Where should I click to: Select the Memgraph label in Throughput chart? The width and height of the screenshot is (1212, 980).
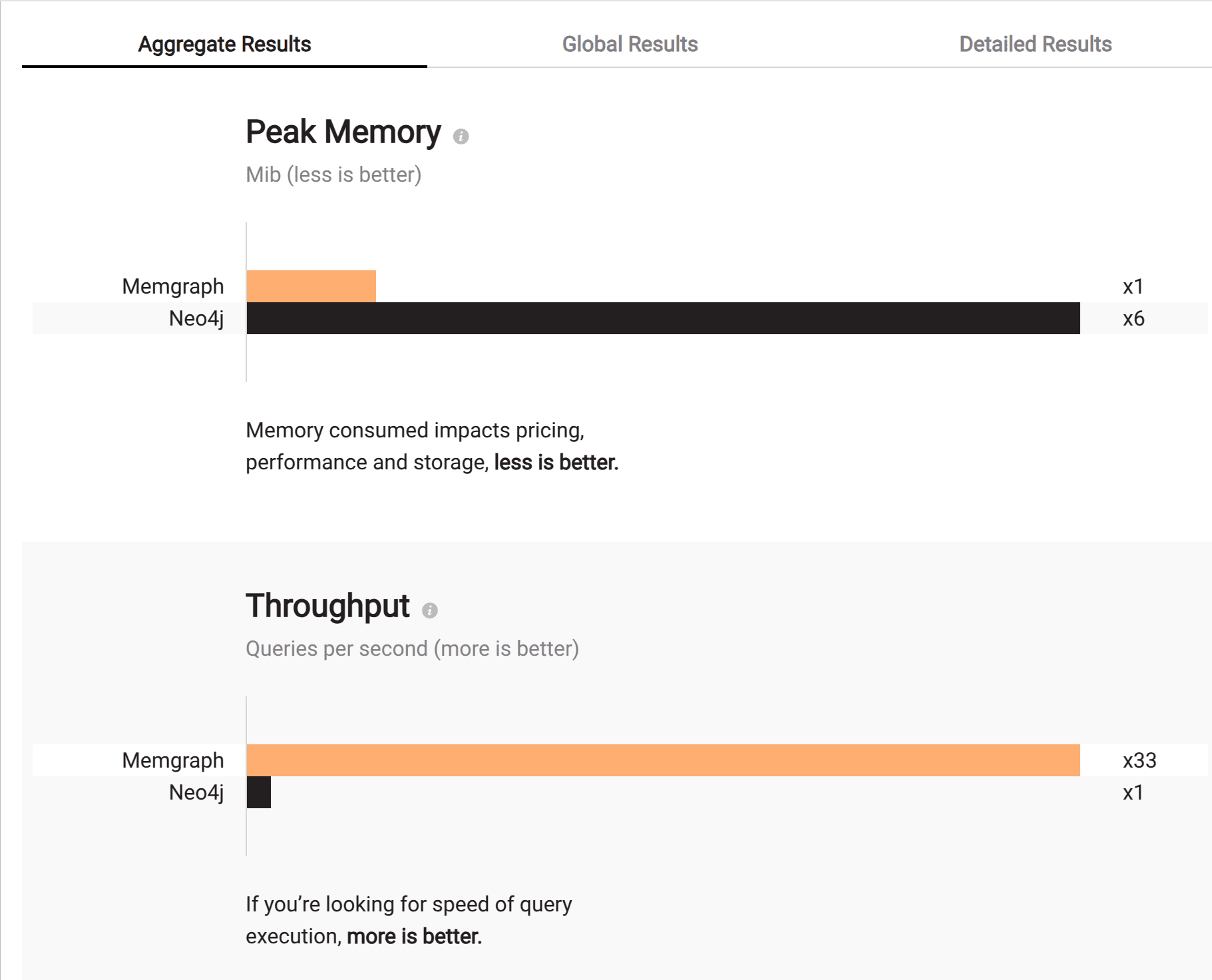tap(173, 760)
